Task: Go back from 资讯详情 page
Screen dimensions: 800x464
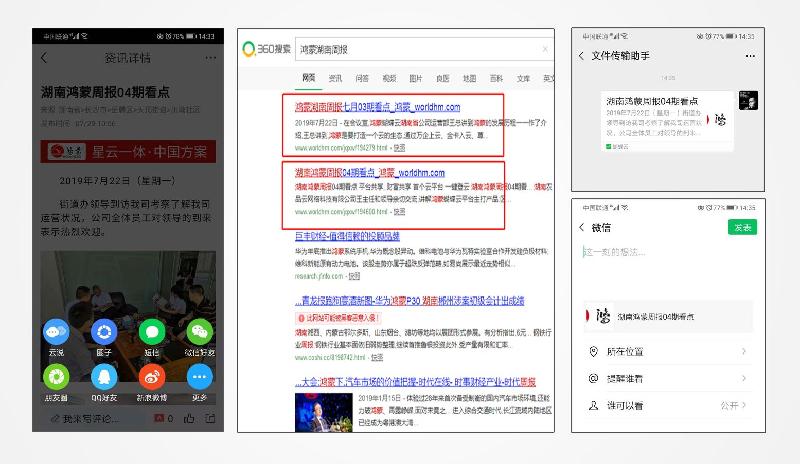Action: pyautogui.click(x=44, y=57)
